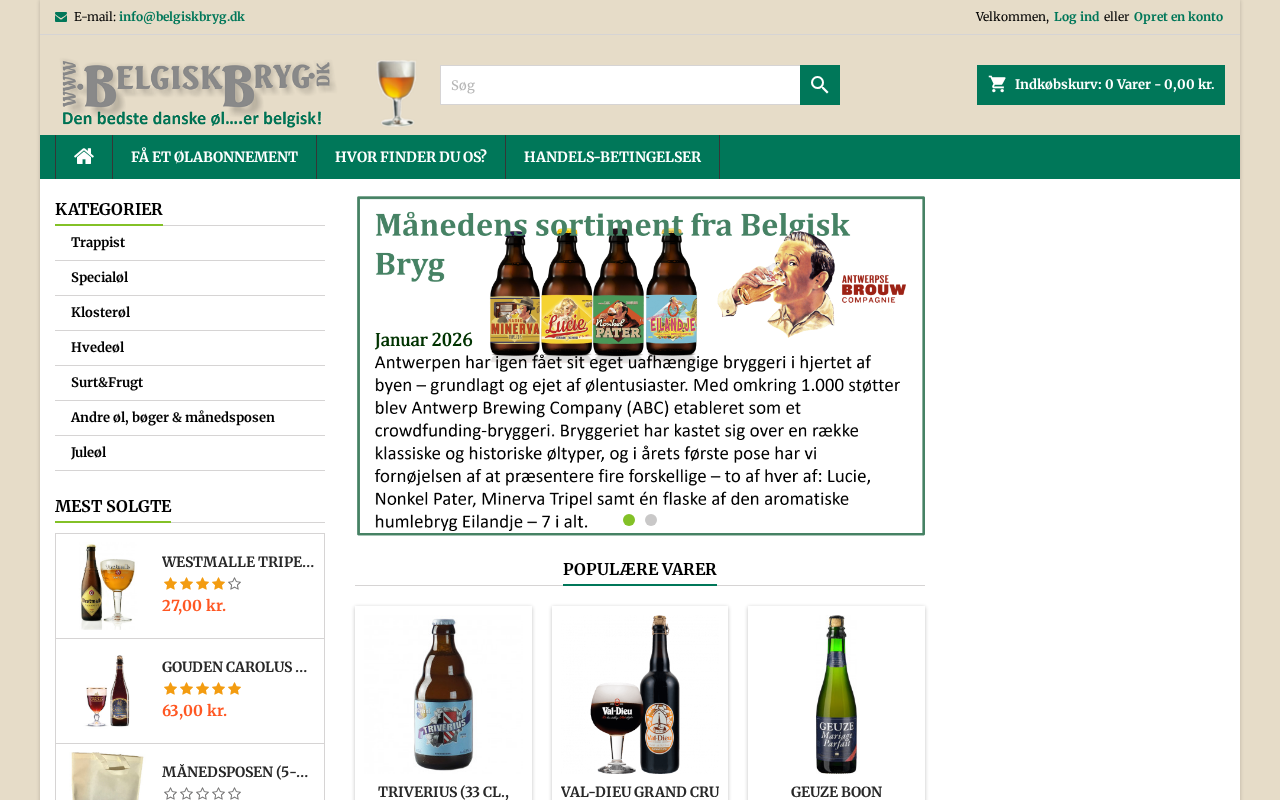The width and height of the screenshot is (1280, 800).
Task: Open Geuze Boon product title
Action: (x=836, y=792)
